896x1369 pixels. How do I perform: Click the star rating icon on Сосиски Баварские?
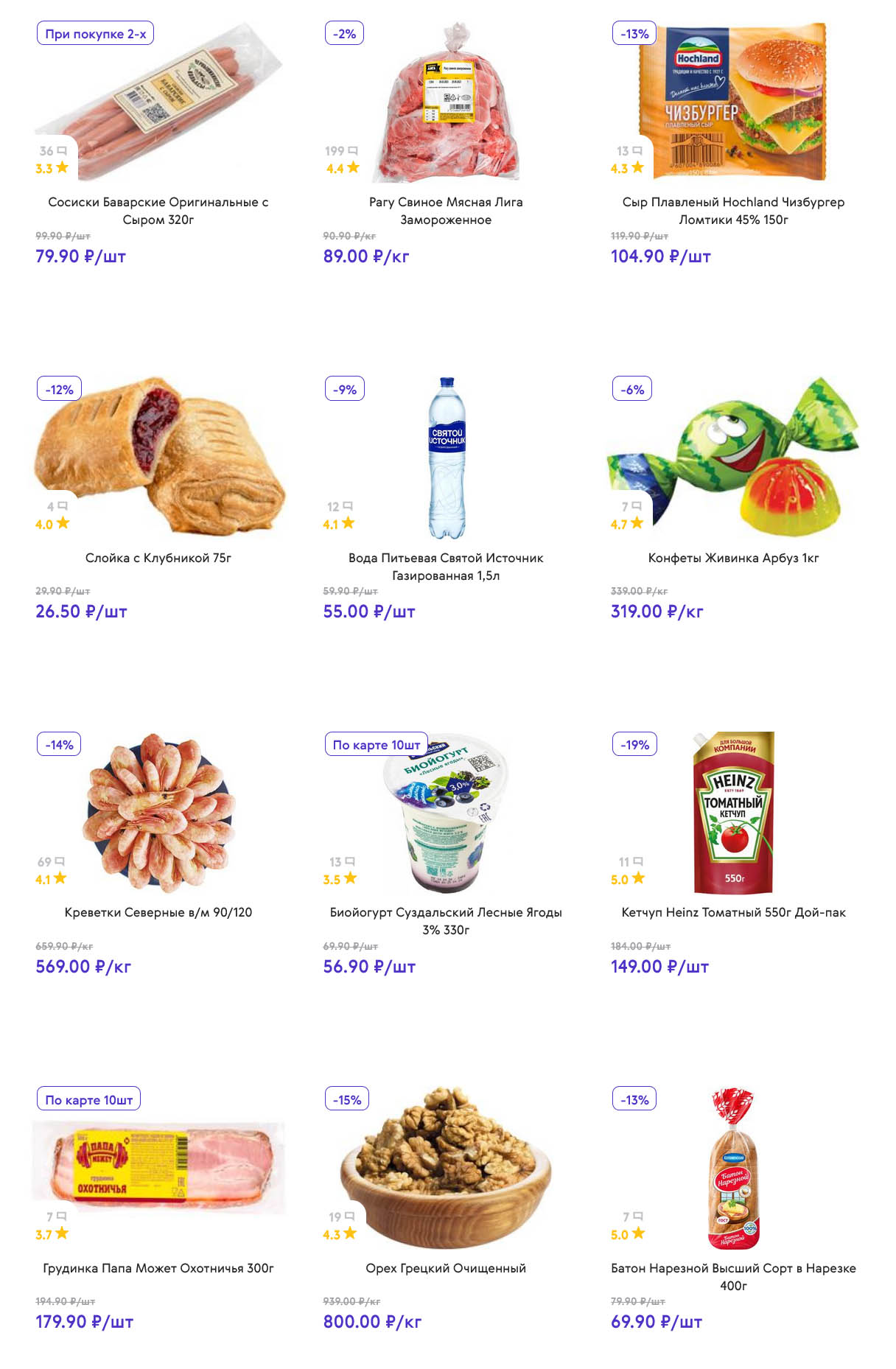62,167
